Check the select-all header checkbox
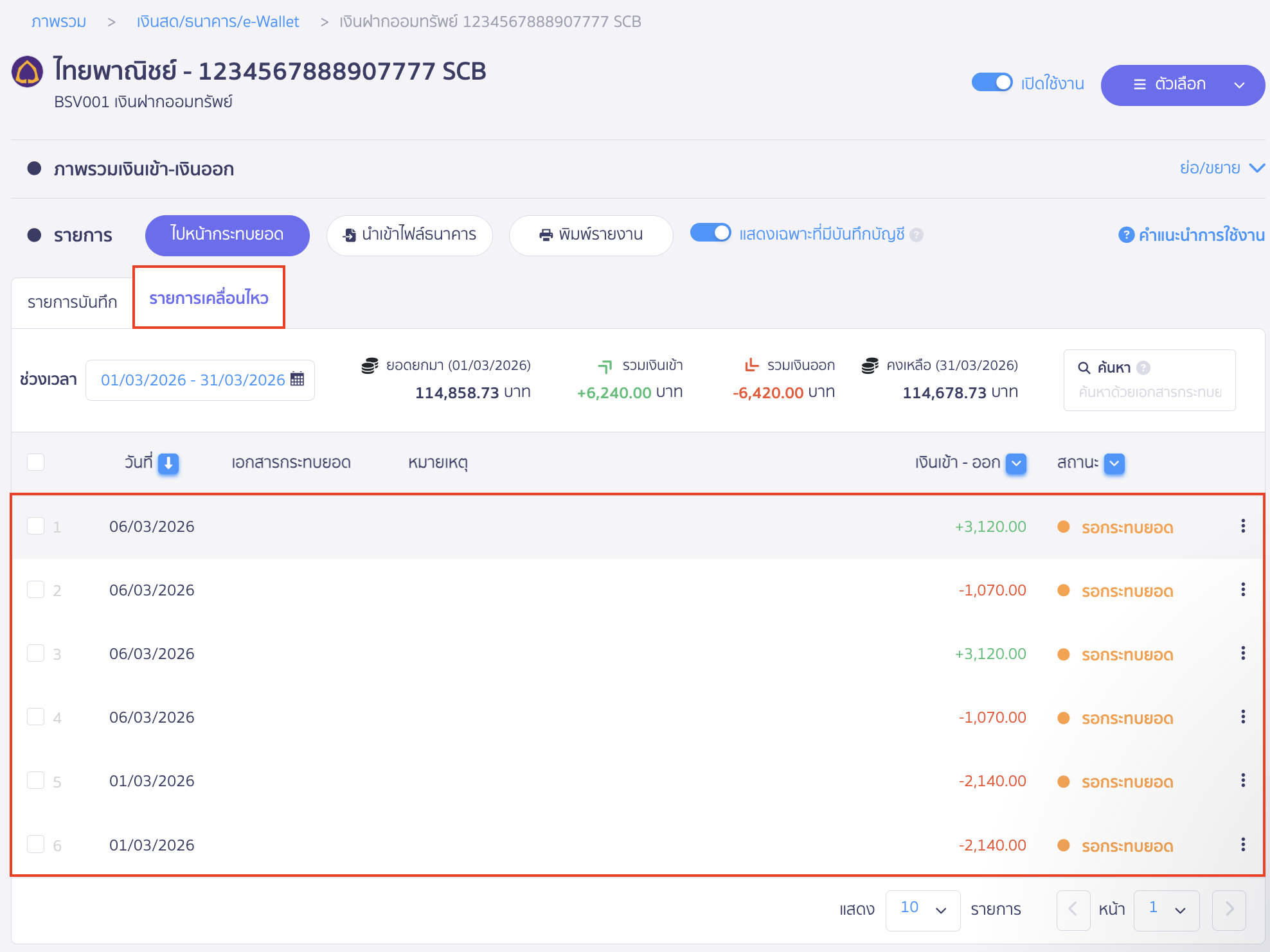Screen dimensions: 1270x952 coord(36,462)
